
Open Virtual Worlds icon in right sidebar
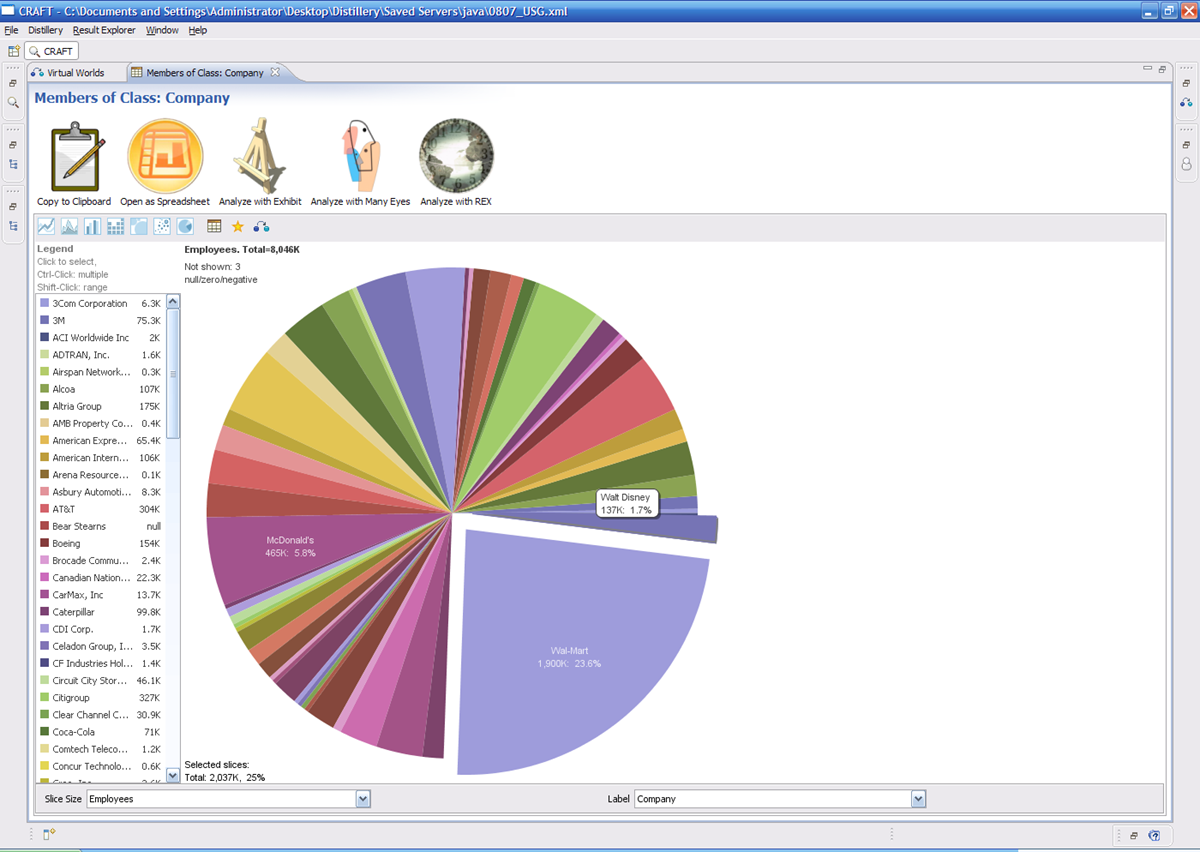pyautogui.click(x=1186, y=102)
